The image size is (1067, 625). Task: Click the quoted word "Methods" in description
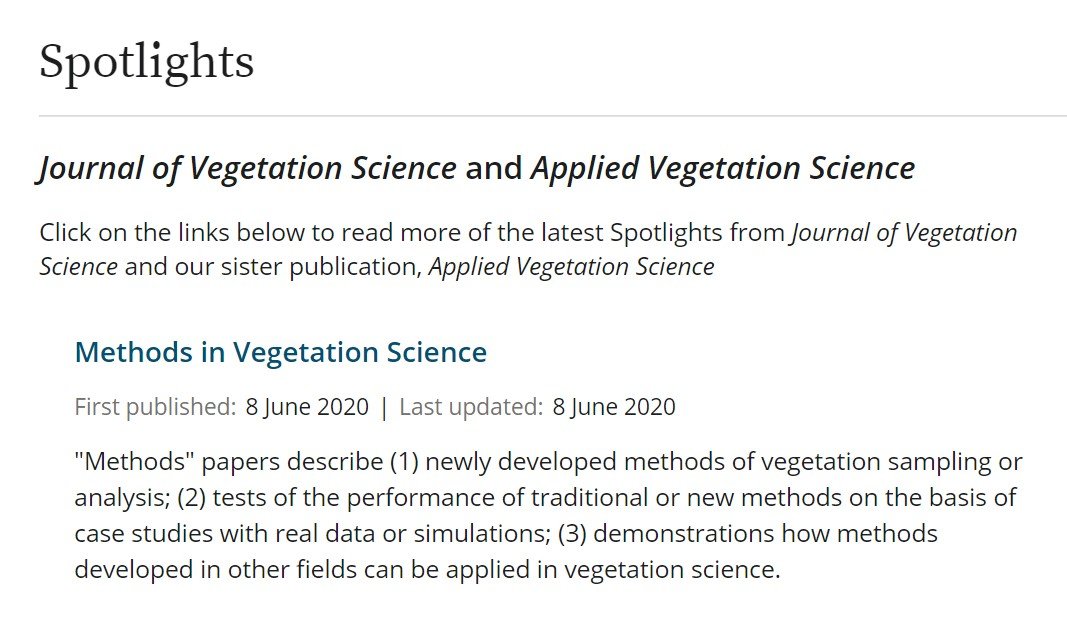coord(135,462)
